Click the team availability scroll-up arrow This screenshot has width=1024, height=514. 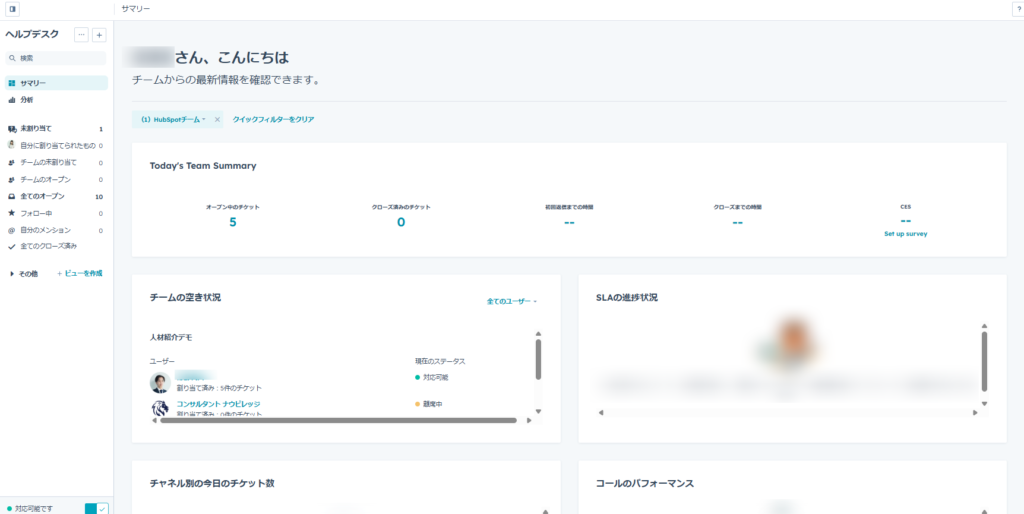[x=538, y=333]
